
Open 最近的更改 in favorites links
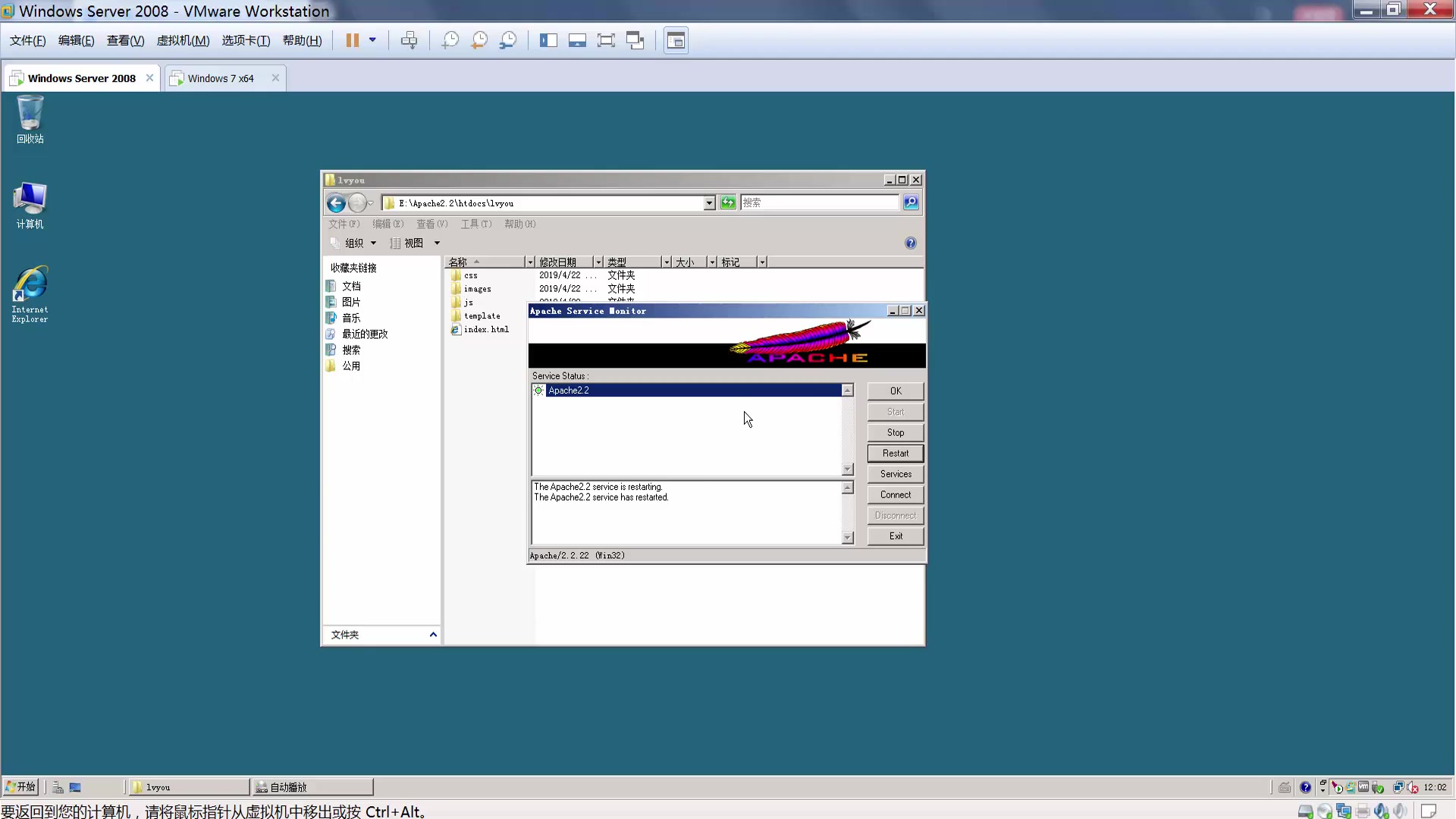(x=365, y=334)
